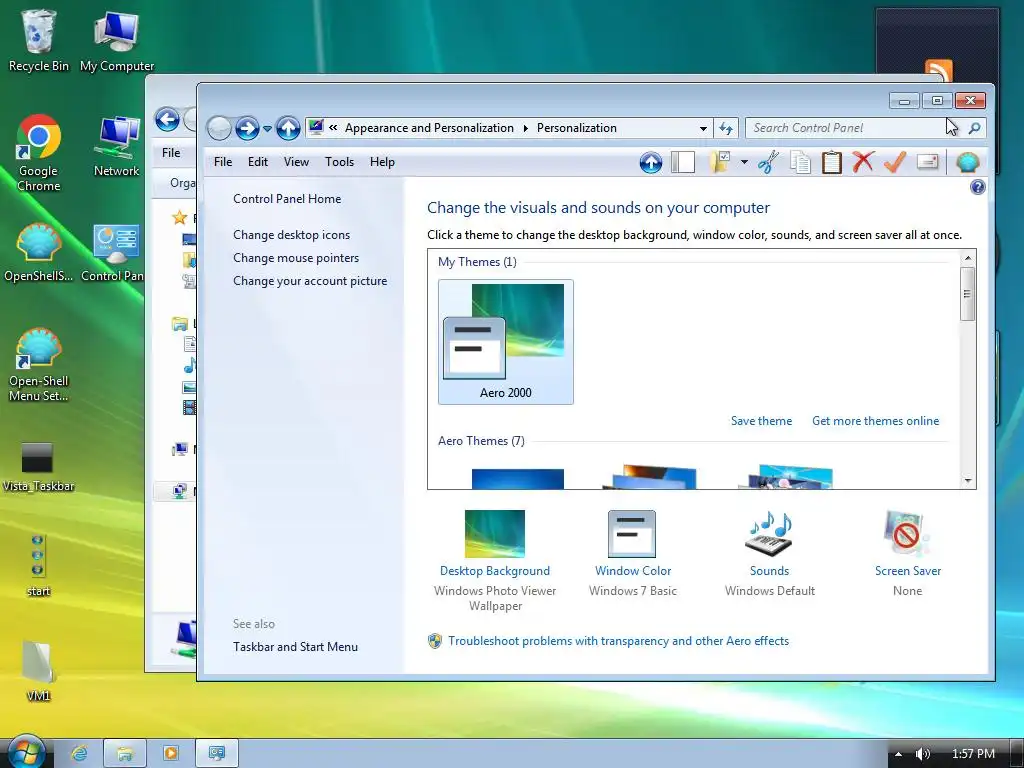Open Change your account picture link
Viewport: 1024px width, 768px height.
[x=310, y=281]
